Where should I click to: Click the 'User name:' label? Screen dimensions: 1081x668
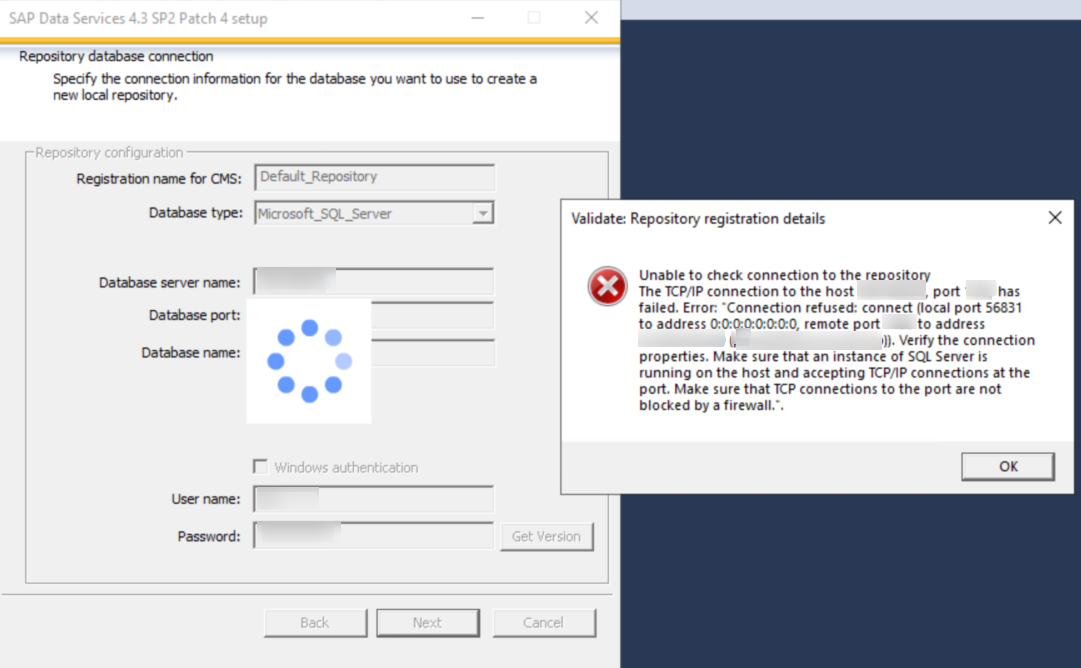point(205,499)
